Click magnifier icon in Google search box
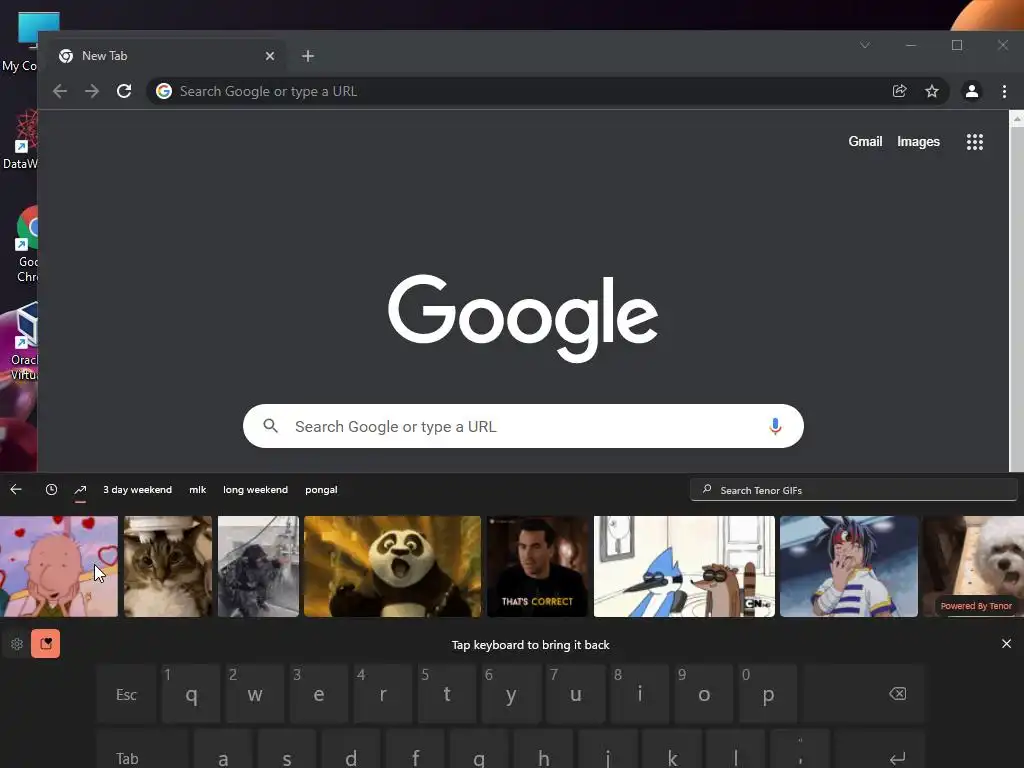The width and height of the screenshot is (1024, 768). 270,426
